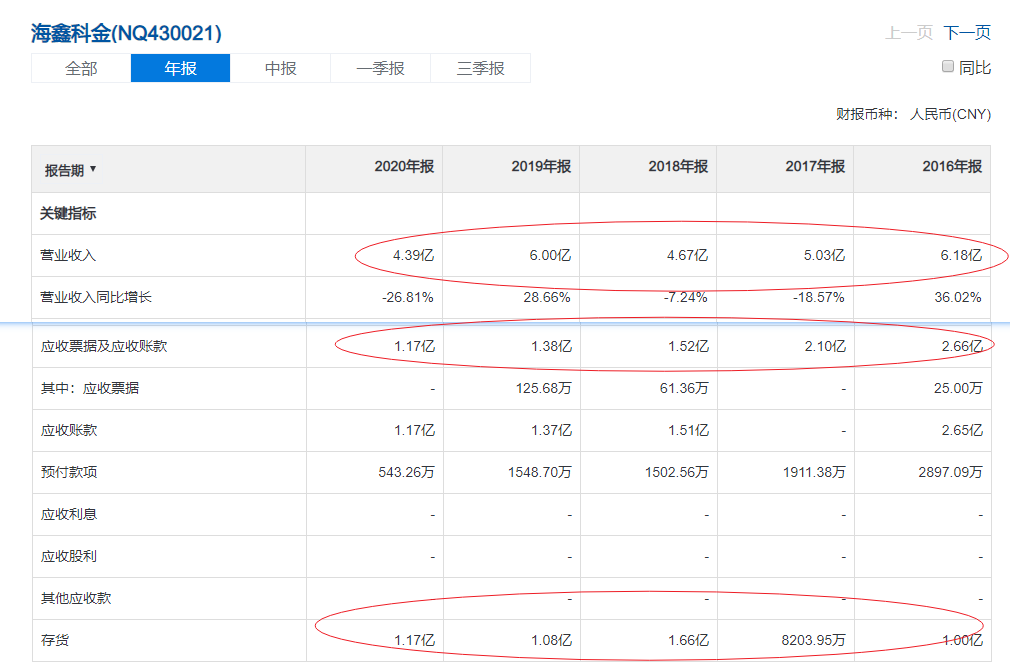Click the 关键指标 section row
The image size is (1010, 662).
(x=511, y=214)
